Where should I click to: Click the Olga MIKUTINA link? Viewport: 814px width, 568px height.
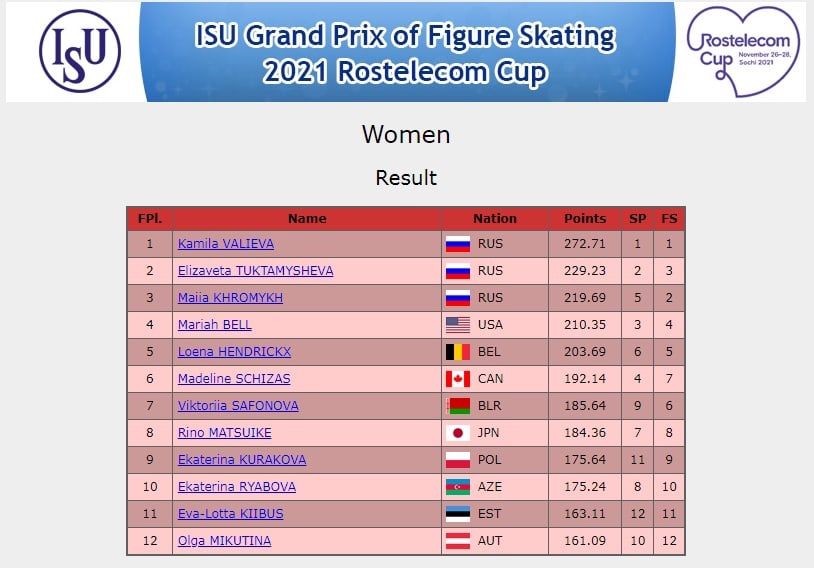(224, 540)
